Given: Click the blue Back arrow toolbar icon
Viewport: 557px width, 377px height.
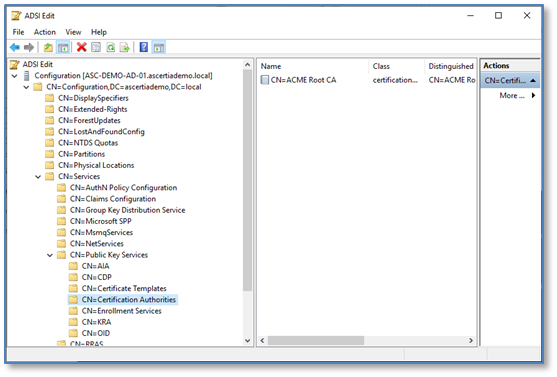Looking at the screenshot, I should click(x=15, y=47).
